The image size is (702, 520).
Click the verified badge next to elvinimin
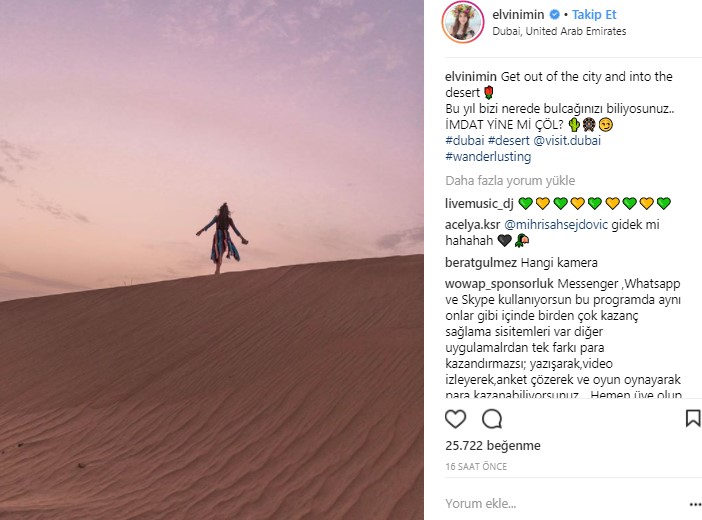coord(554,15)
